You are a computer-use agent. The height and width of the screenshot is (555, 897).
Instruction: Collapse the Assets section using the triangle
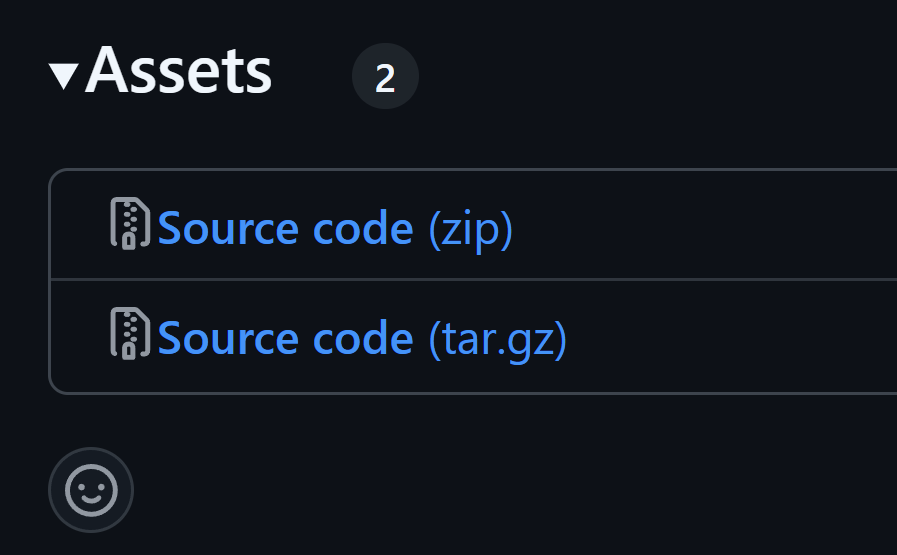point(63,77)
